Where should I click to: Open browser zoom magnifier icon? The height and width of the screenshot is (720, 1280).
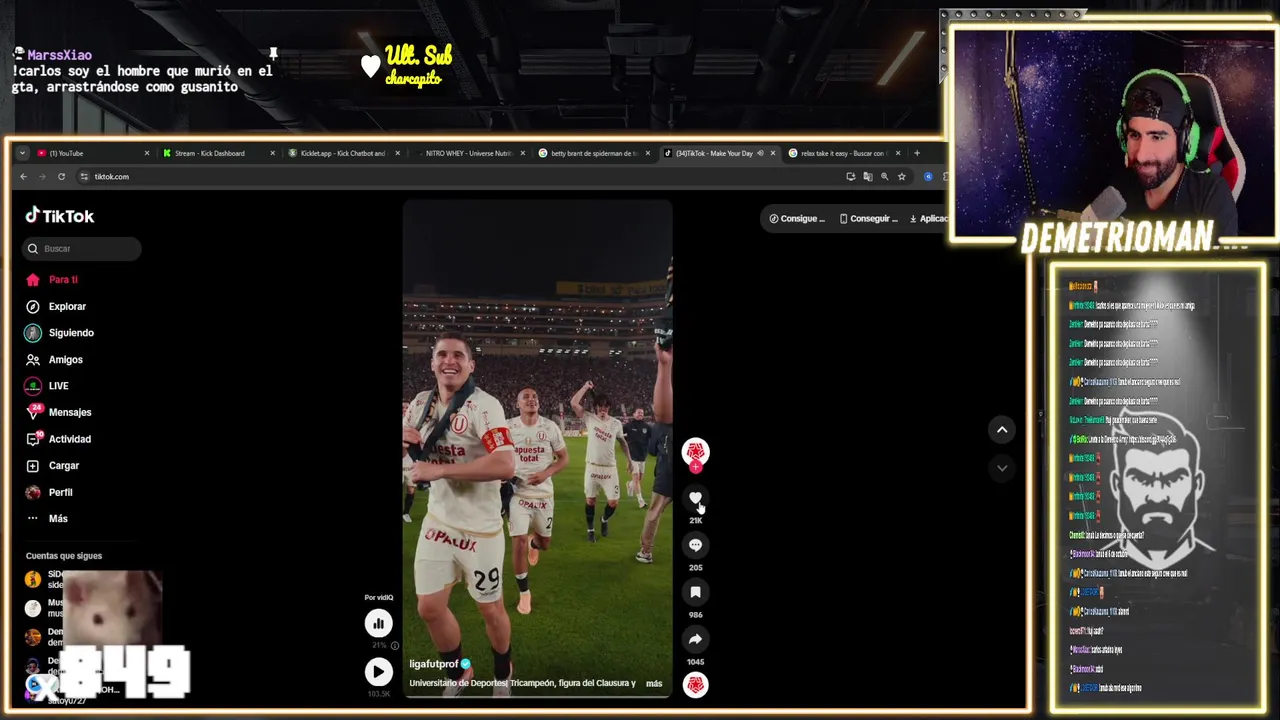pos(884,177)
